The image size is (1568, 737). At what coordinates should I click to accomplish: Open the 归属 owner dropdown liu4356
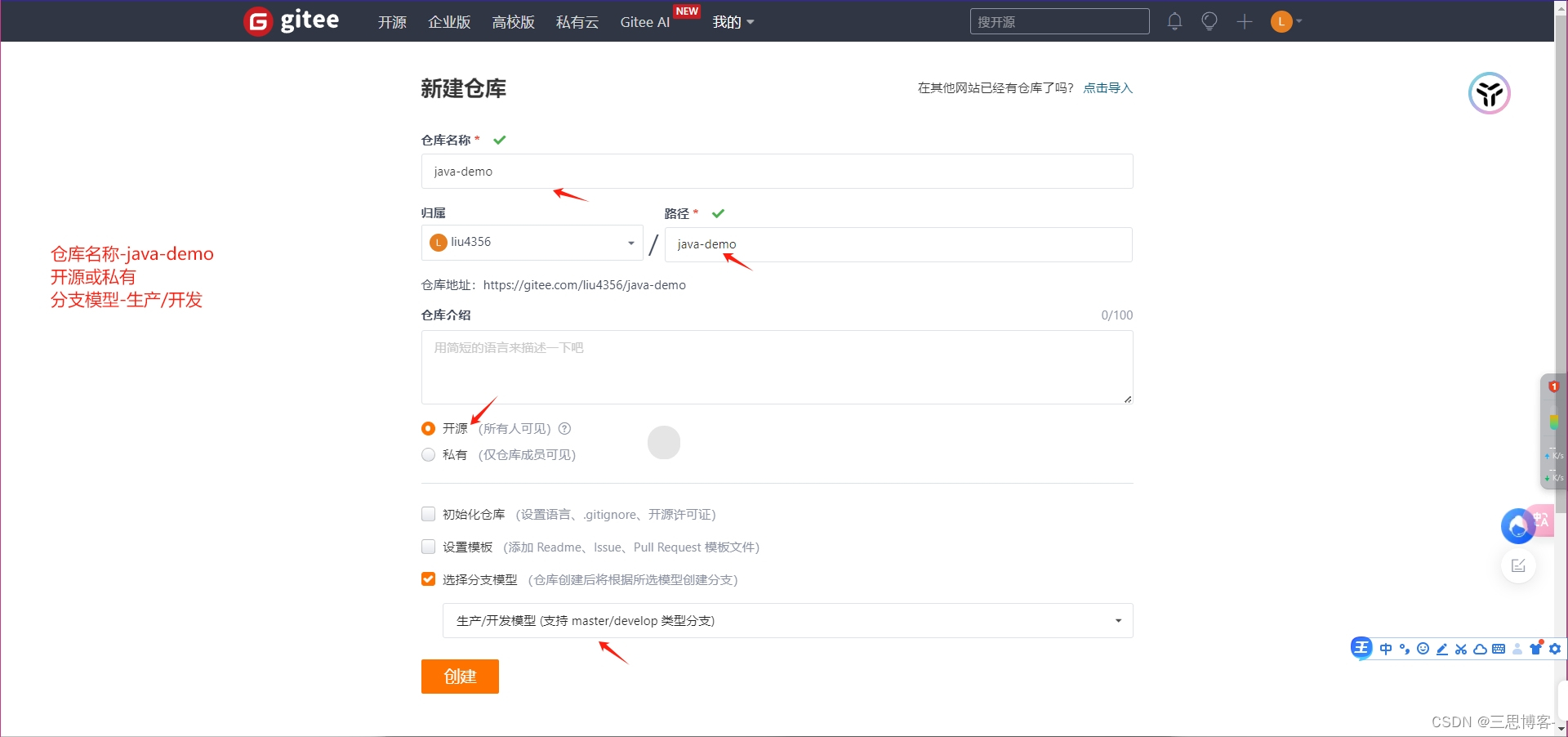pyautogui.click(x=532, y=242)
